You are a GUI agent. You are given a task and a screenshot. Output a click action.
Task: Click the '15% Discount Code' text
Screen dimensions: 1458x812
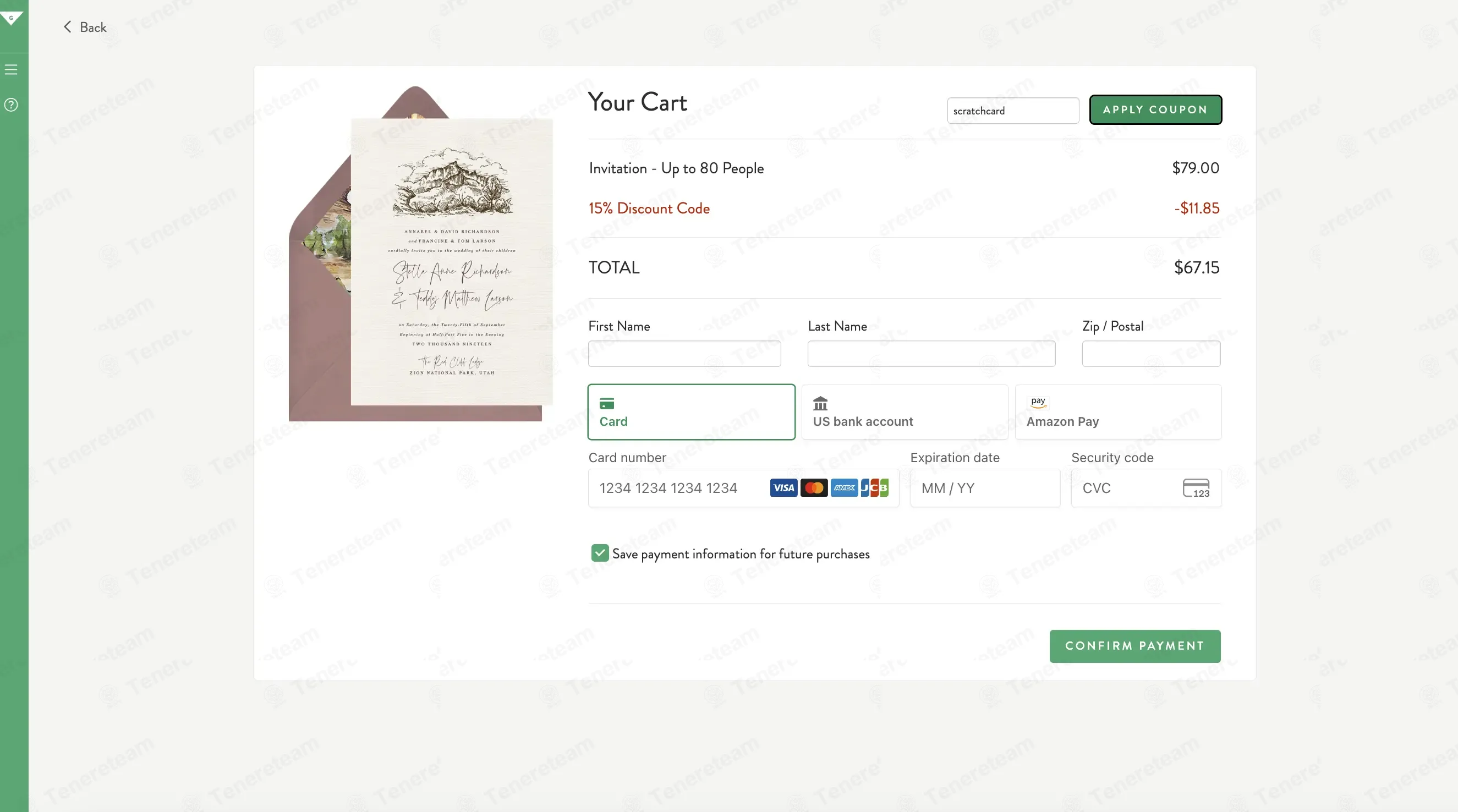coord(649,209)
